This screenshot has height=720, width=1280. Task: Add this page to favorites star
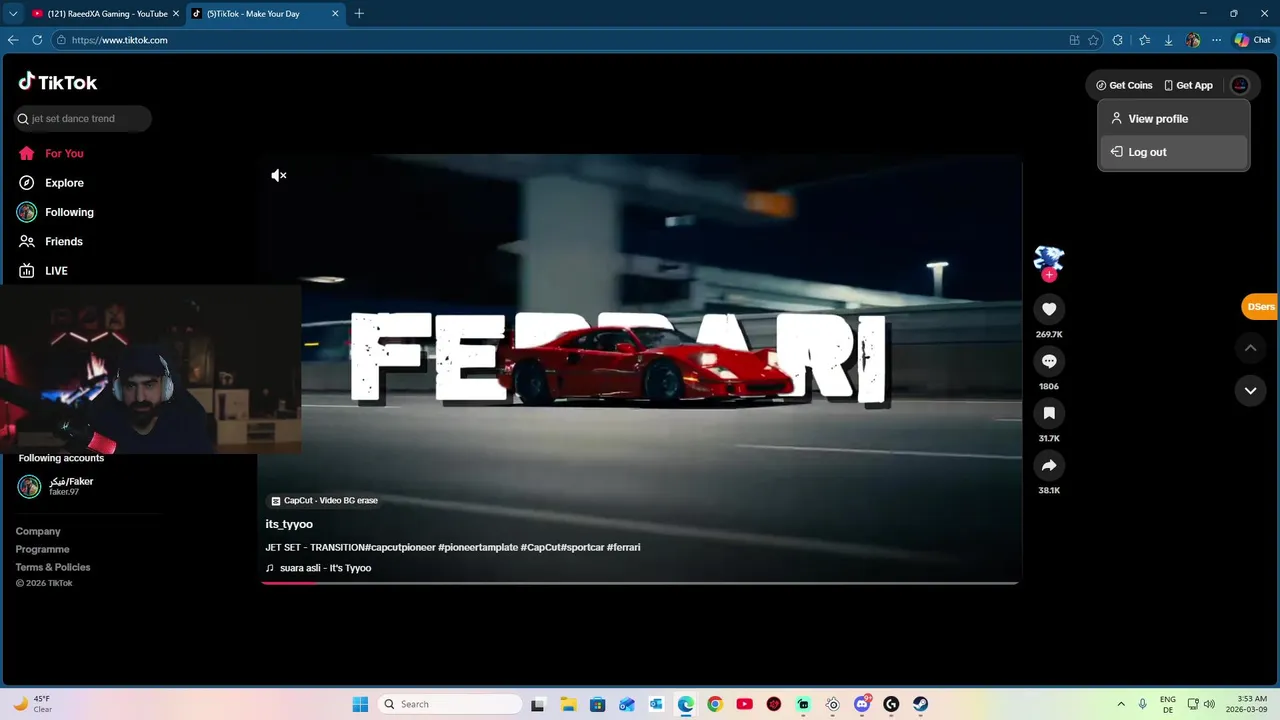tap(1093, 40)
